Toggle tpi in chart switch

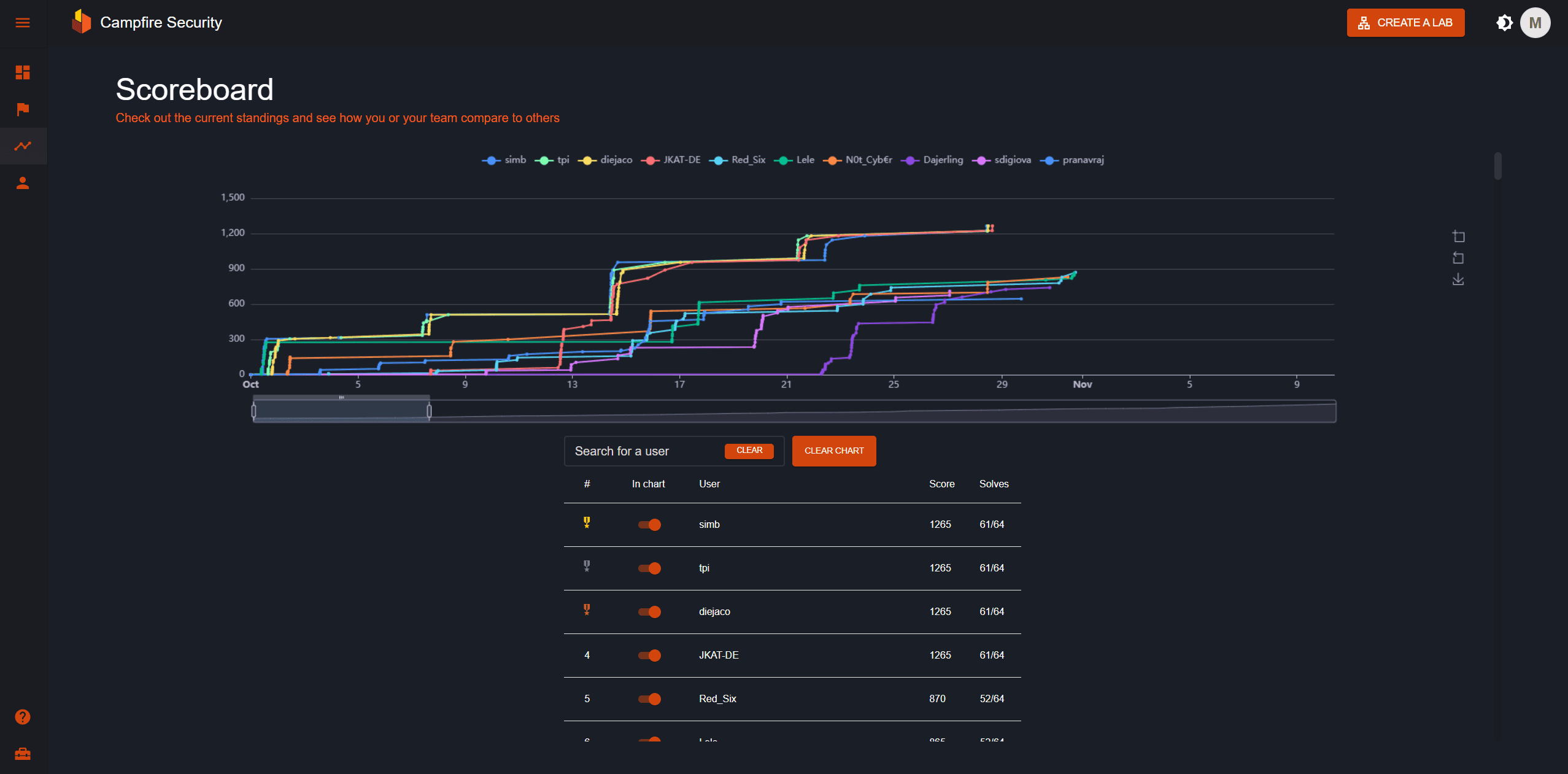[x=649, y=568]
